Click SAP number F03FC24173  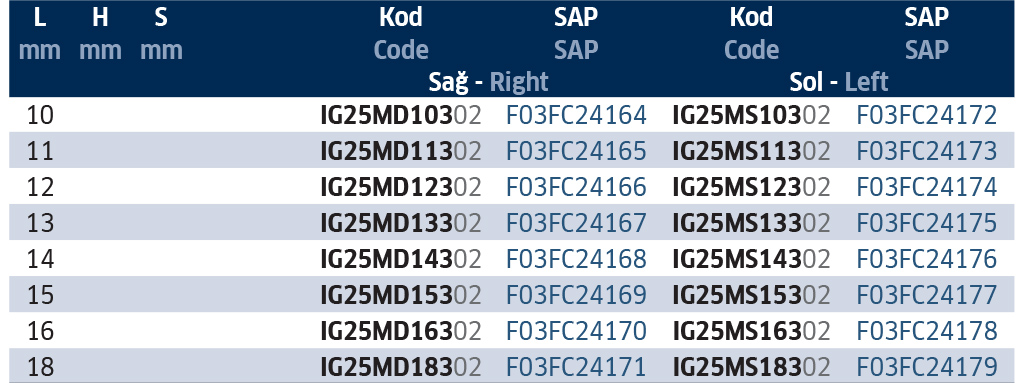click(x=927, y=152)
